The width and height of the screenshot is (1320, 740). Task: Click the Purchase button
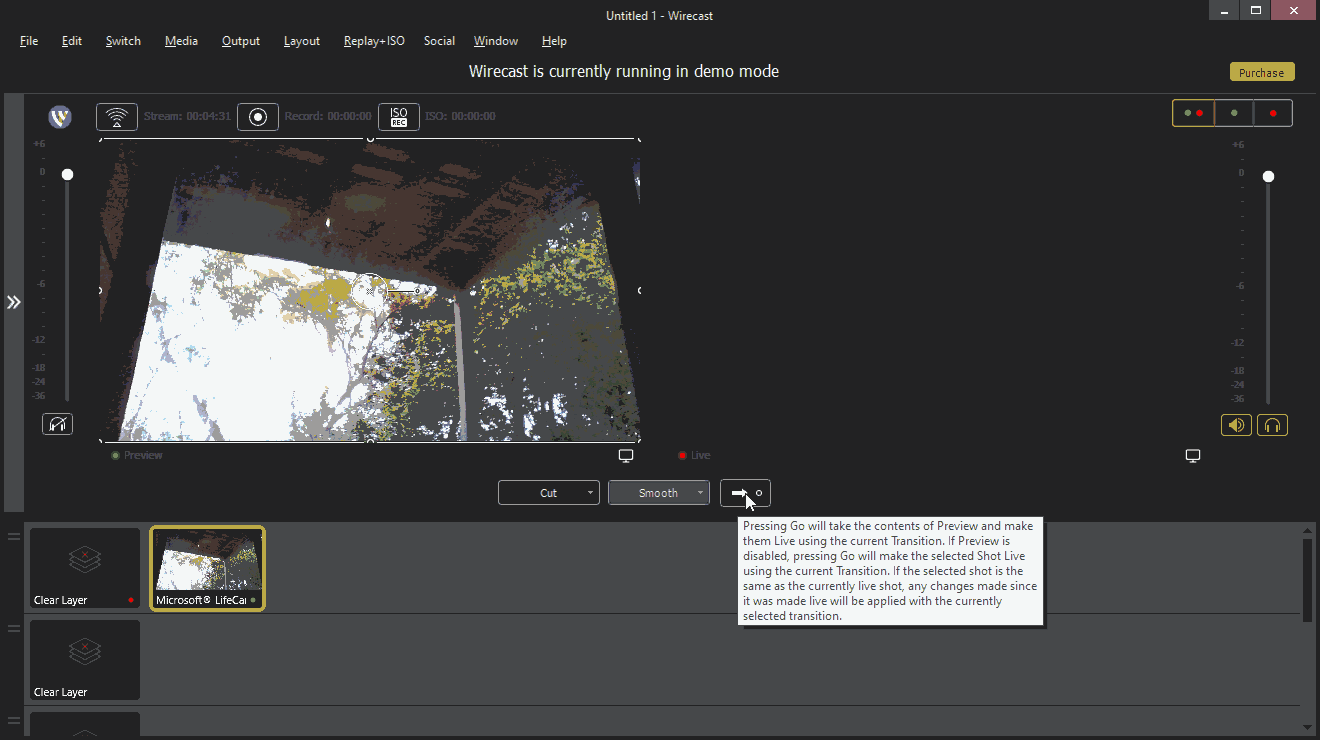pos(1262,72)
